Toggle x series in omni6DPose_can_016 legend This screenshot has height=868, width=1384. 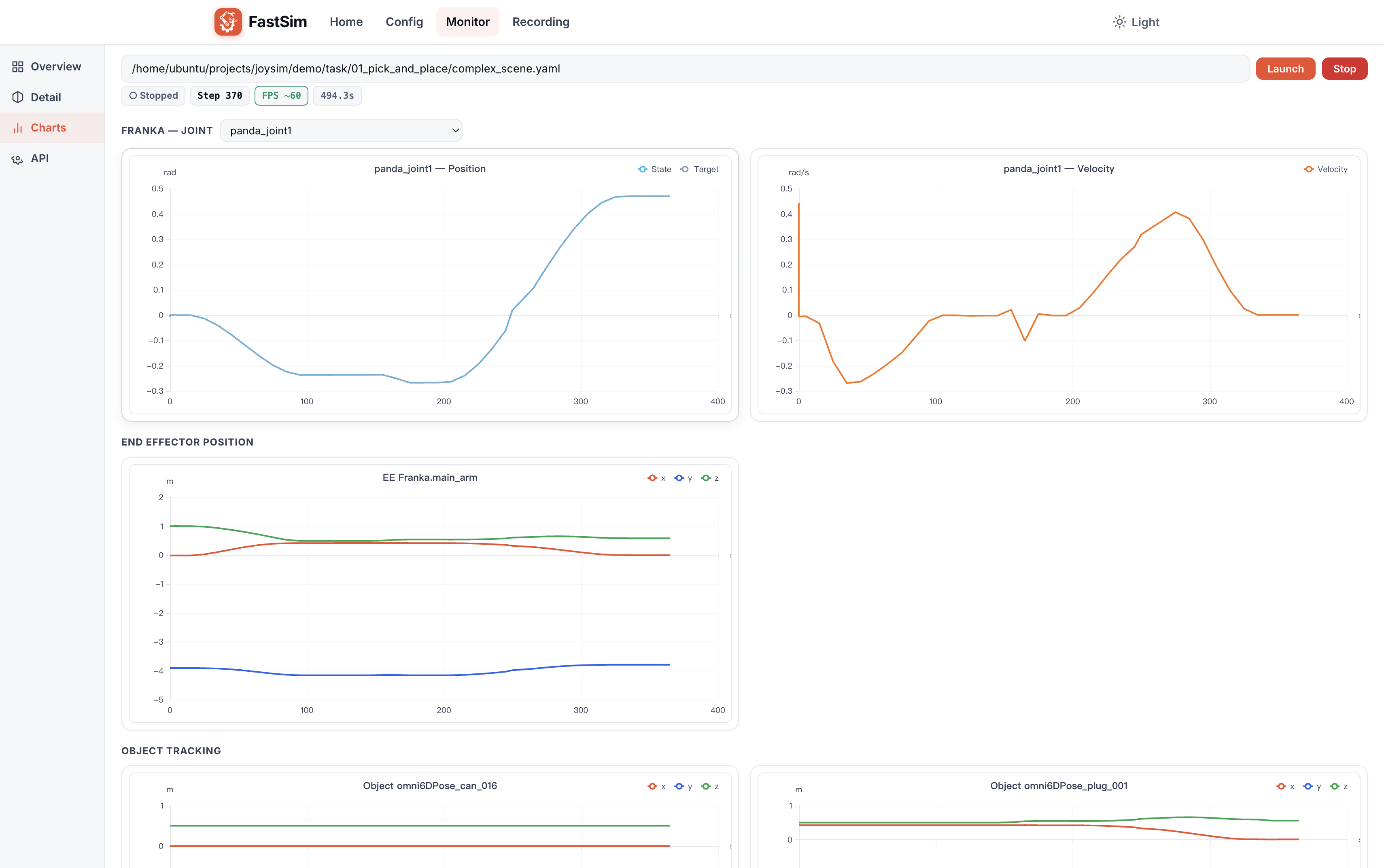click(657, 787)
